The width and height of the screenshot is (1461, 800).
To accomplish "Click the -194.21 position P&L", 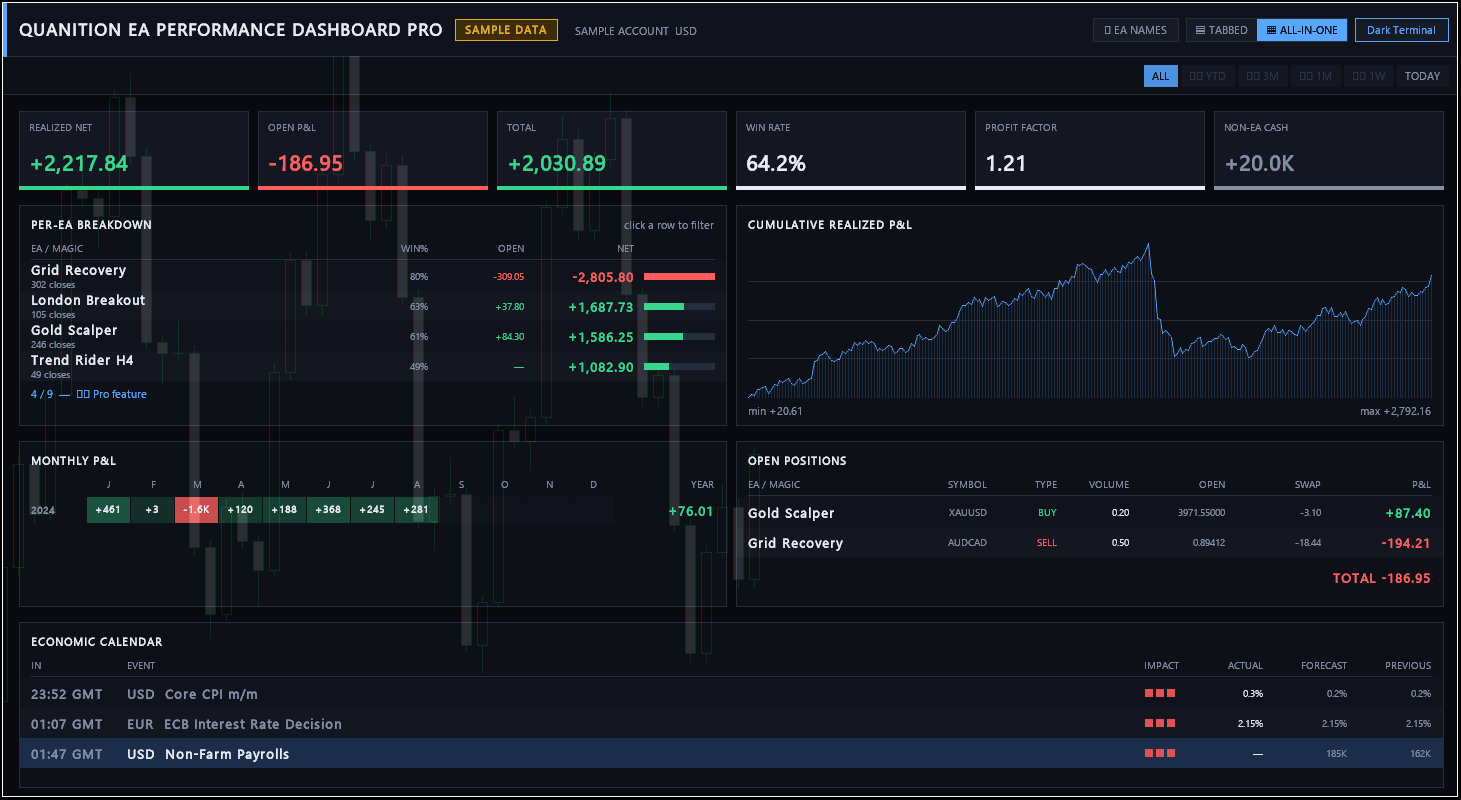I will click(1408, 543).
